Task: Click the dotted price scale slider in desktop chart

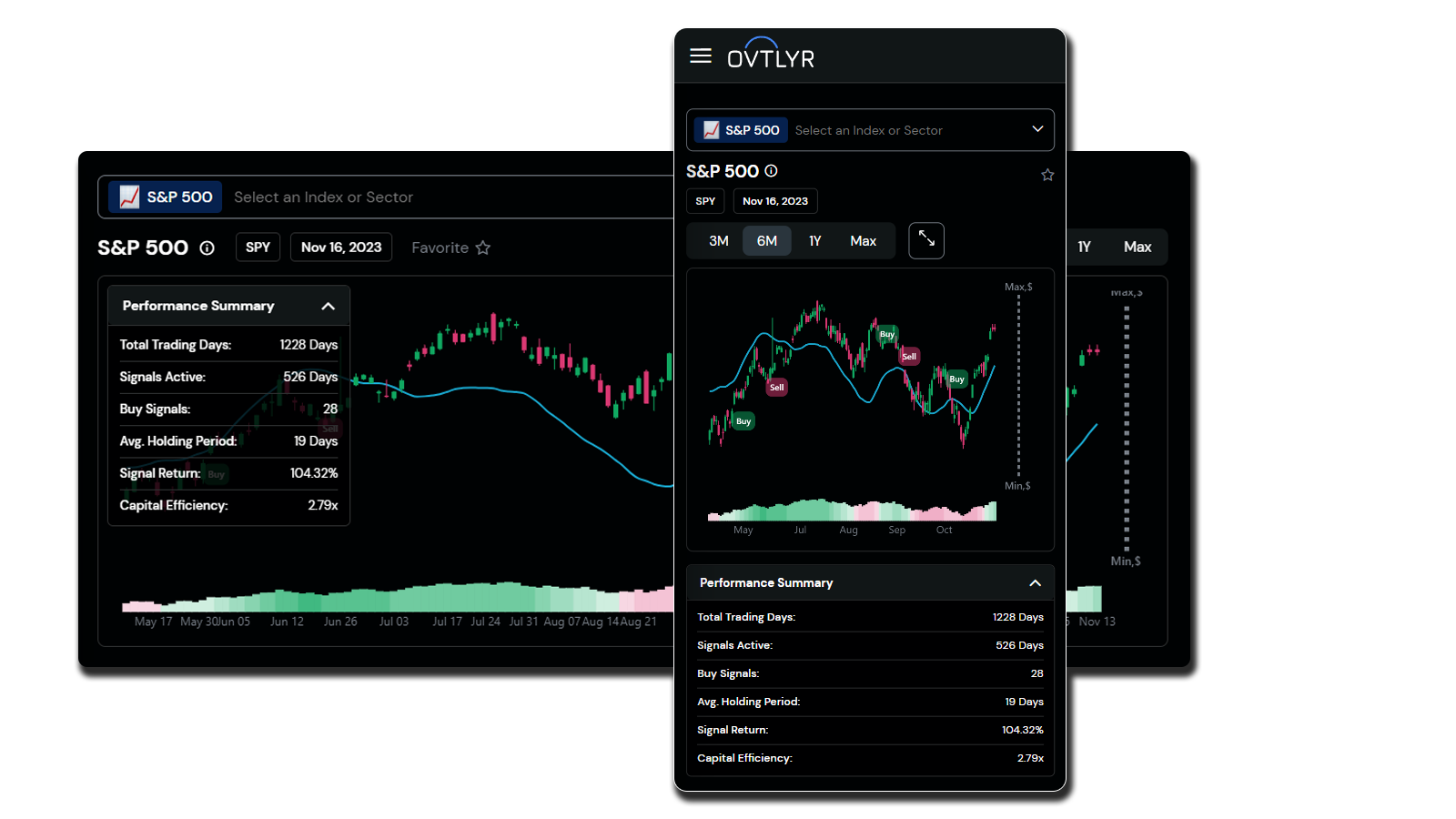Action: (1127, 428)
